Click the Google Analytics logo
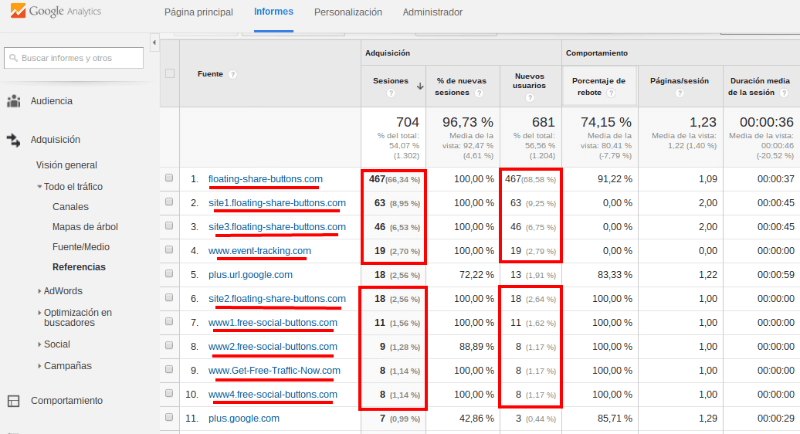 [x=56, y=11]
